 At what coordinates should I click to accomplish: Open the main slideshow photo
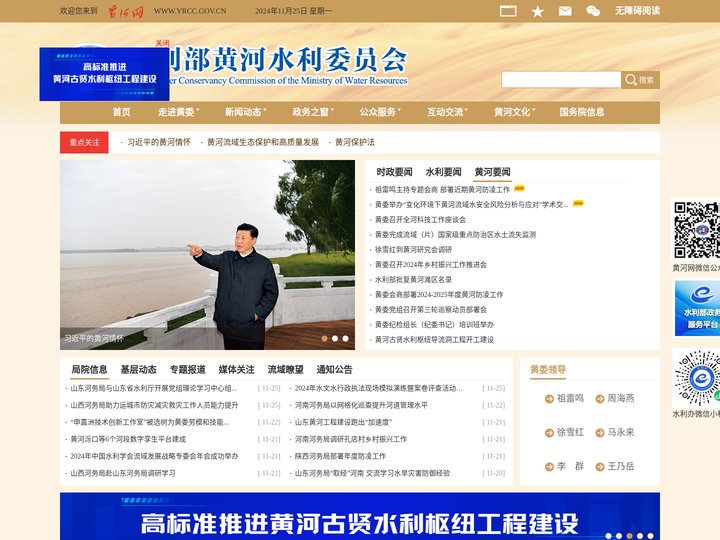tap(207, 255)
